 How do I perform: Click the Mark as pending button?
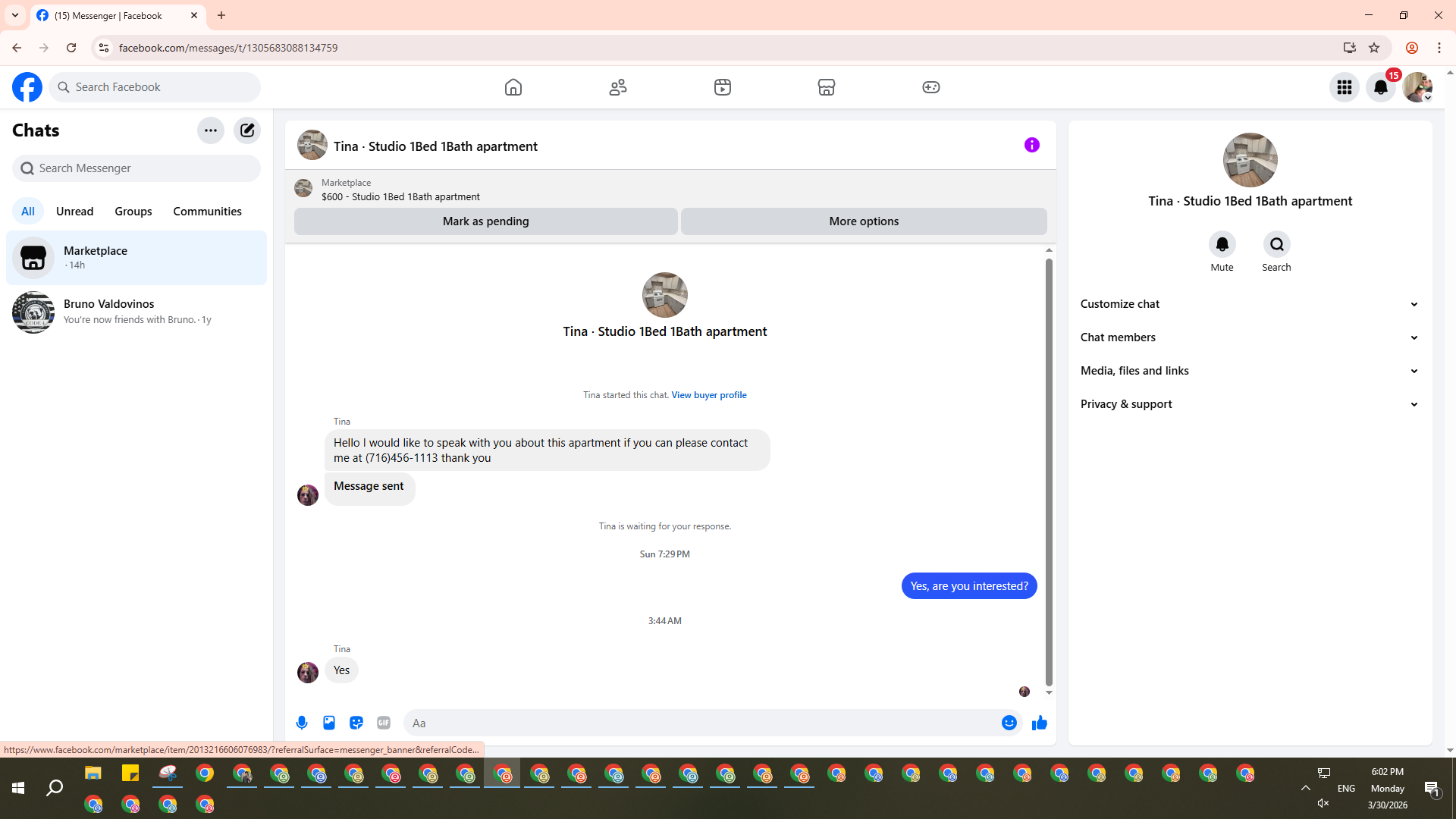coord(485,221)
